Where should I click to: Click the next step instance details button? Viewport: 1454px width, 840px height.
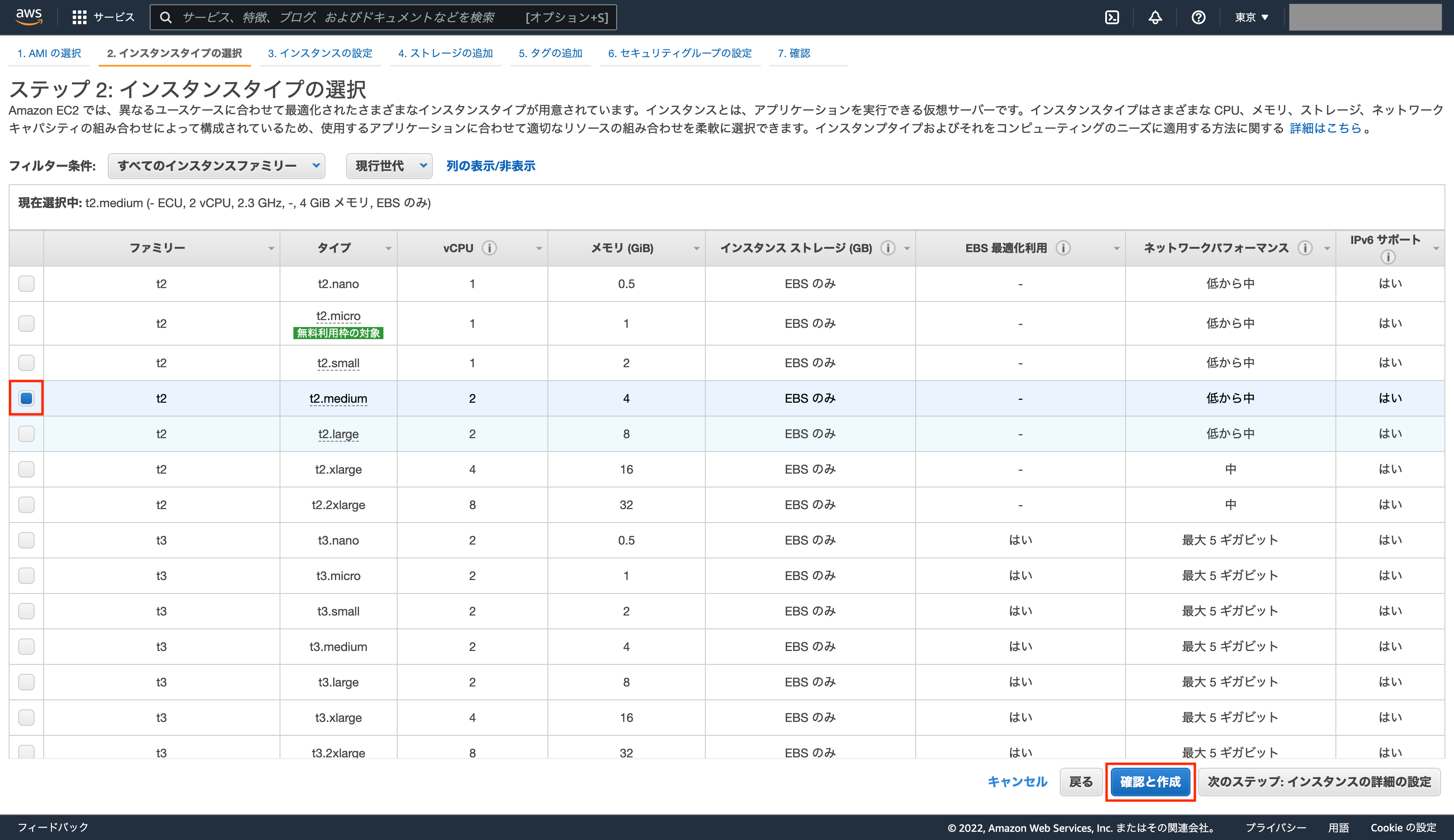tap(1319, 782)
